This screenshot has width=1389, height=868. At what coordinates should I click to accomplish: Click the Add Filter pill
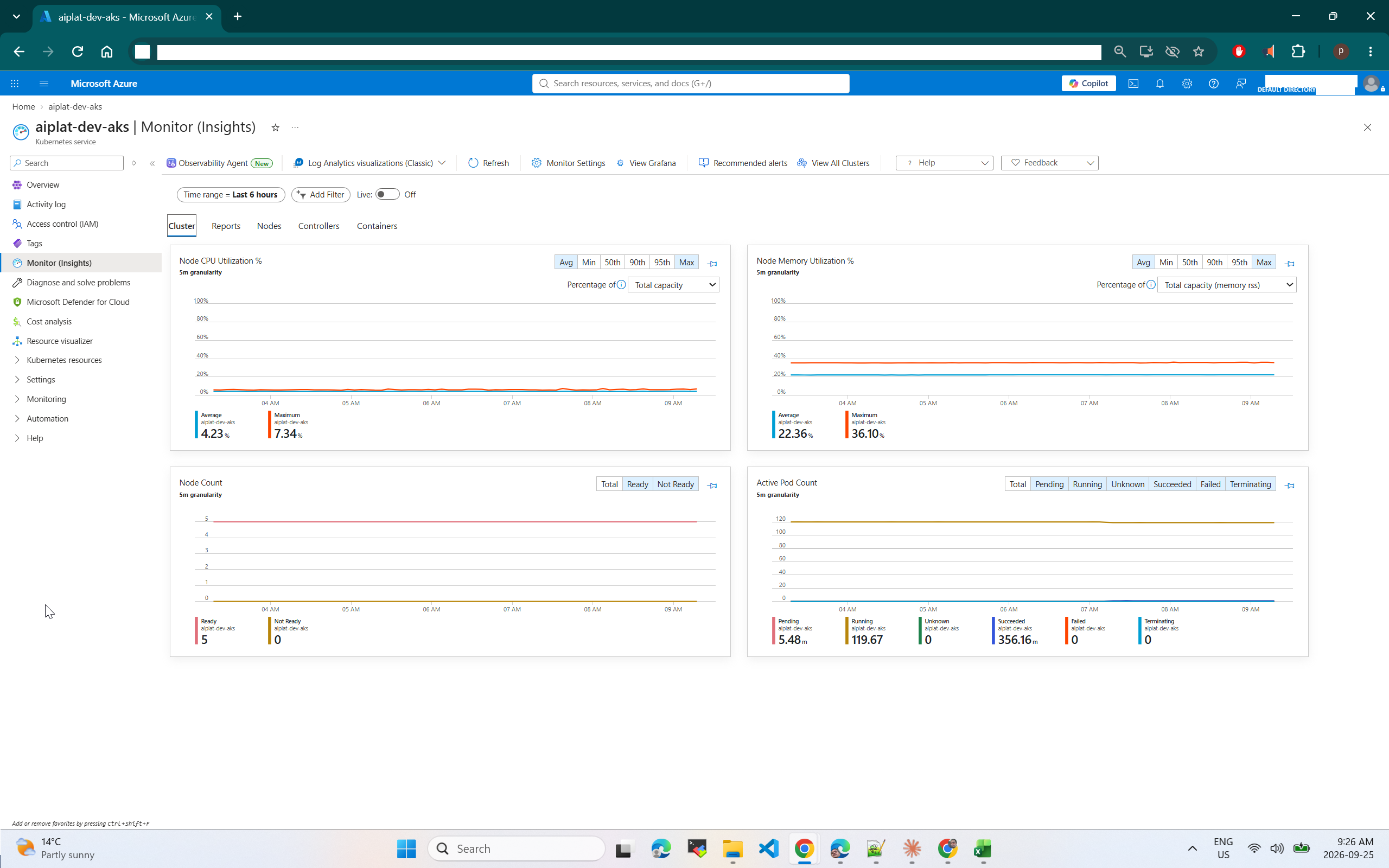pyautogui.click(x=321, y=195)
